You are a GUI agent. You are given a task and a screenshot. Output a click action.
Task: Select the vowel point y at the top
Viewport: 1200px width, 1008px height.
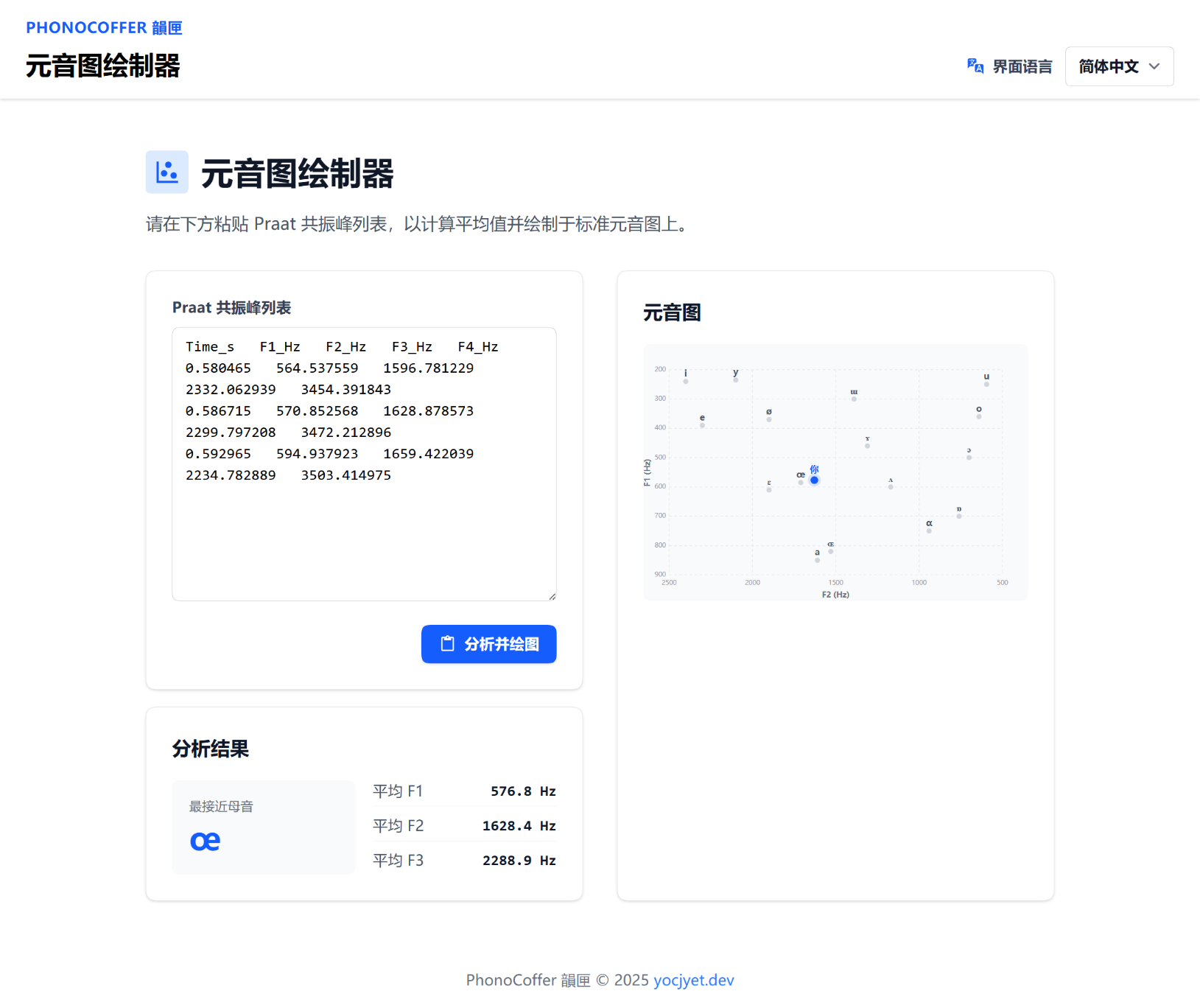[734, 382]
